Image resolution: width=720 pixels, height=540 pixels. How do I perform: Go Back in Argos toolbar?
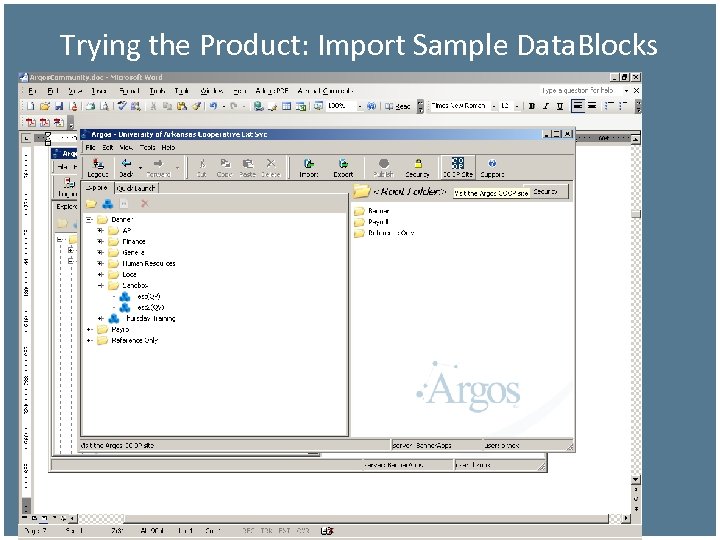click(126, 168)
